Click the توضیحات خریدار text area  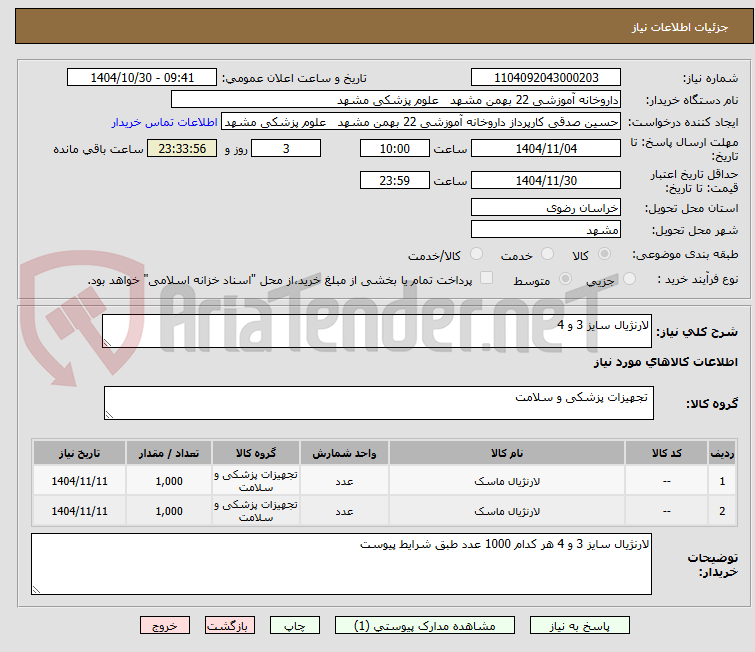click(x=341, y=564)
